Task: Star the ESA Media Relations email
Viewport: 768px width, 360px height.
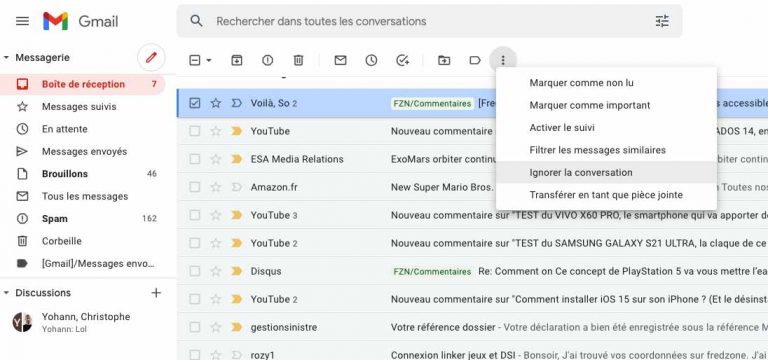Action: pos(216,159)
